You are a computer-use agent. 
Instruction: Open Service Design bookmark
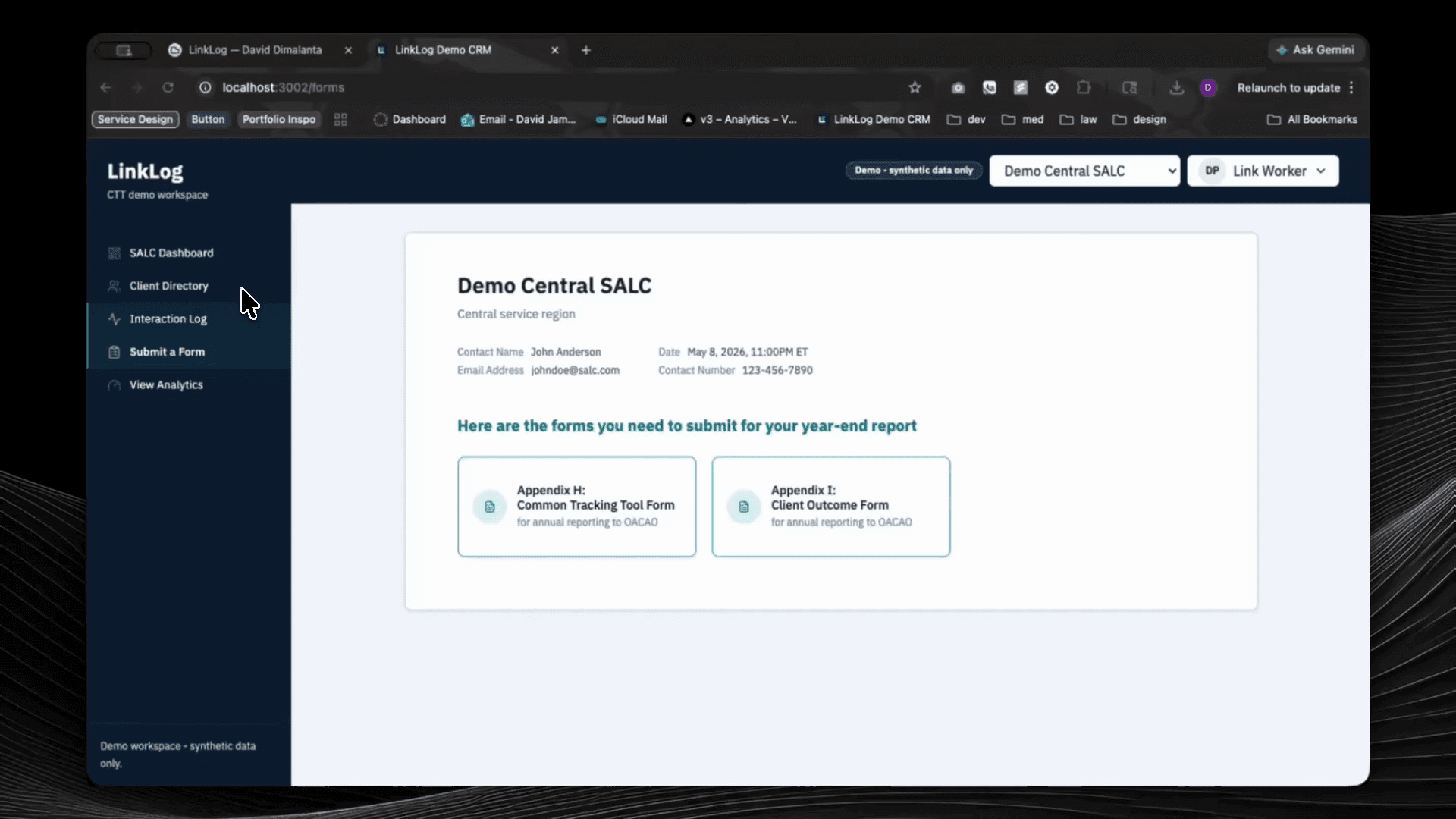(135, 120)
